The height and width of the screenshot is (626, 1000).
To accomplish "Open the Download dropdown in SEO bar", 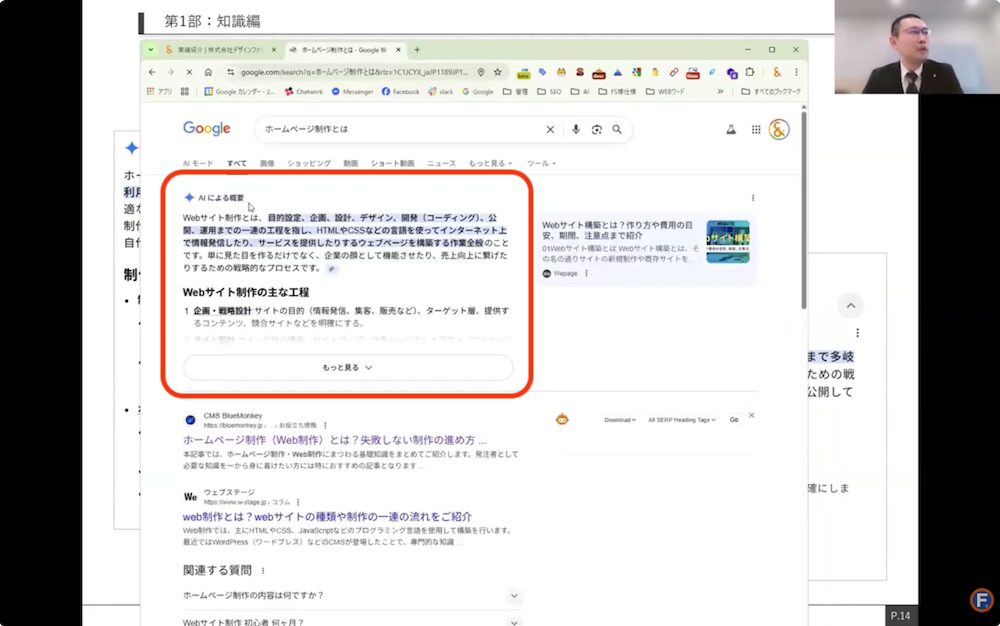I will pyautogui.click(x=618, y=420).
